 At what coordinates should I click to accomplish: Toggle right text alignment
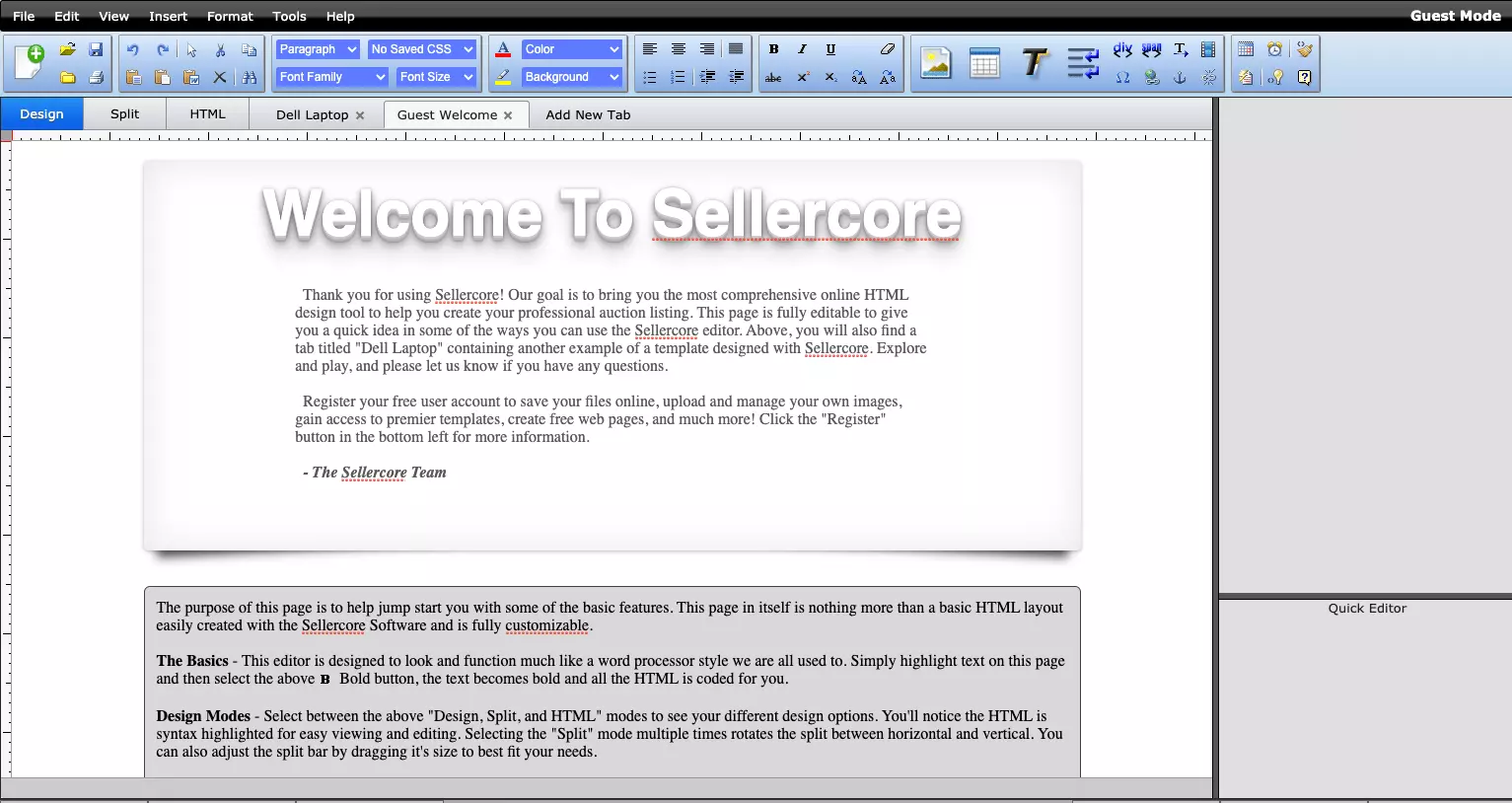tap(707, 49)
